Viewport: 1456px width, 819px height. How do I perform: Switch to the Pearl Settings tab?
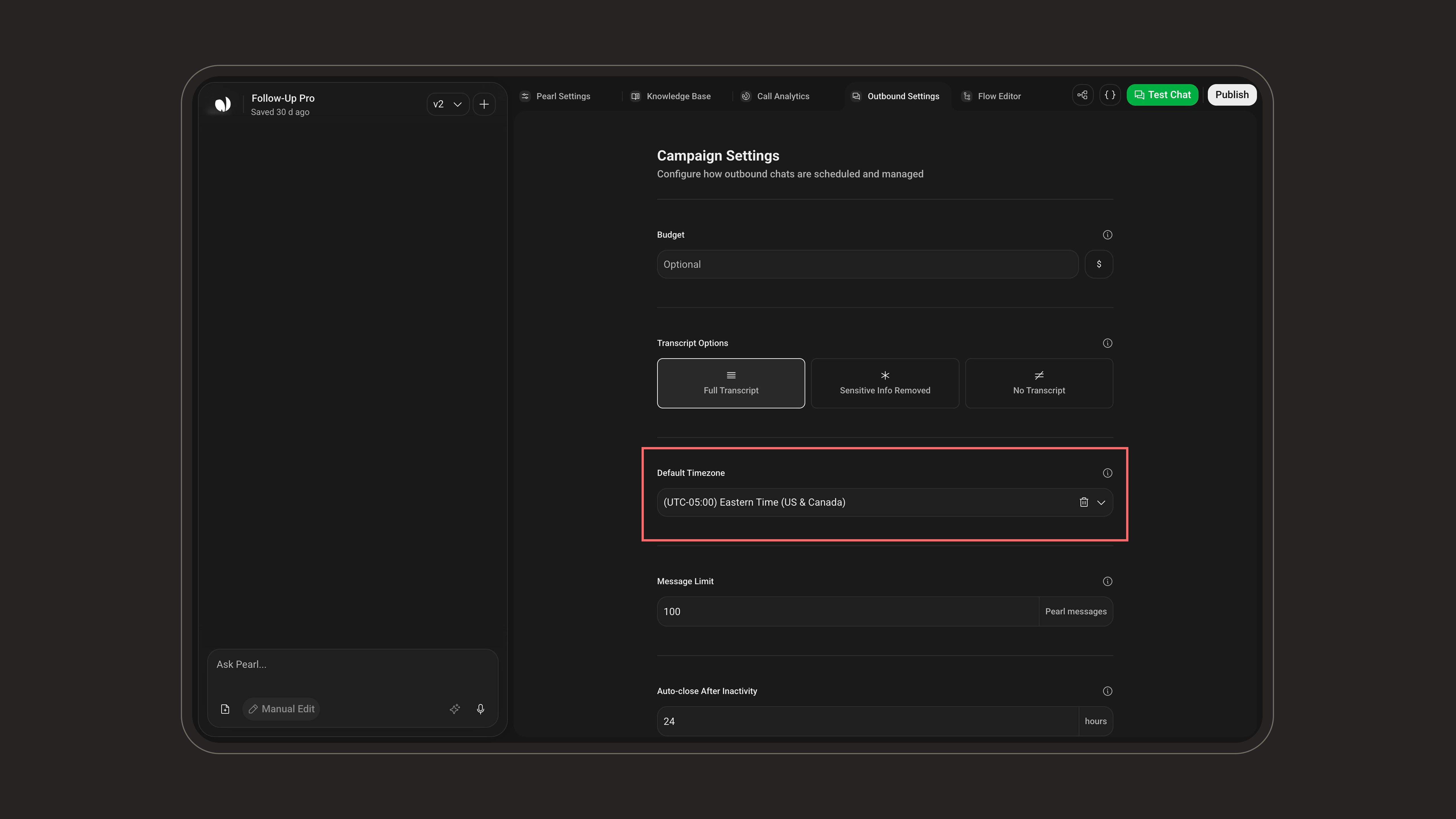(x=555, y=96)
